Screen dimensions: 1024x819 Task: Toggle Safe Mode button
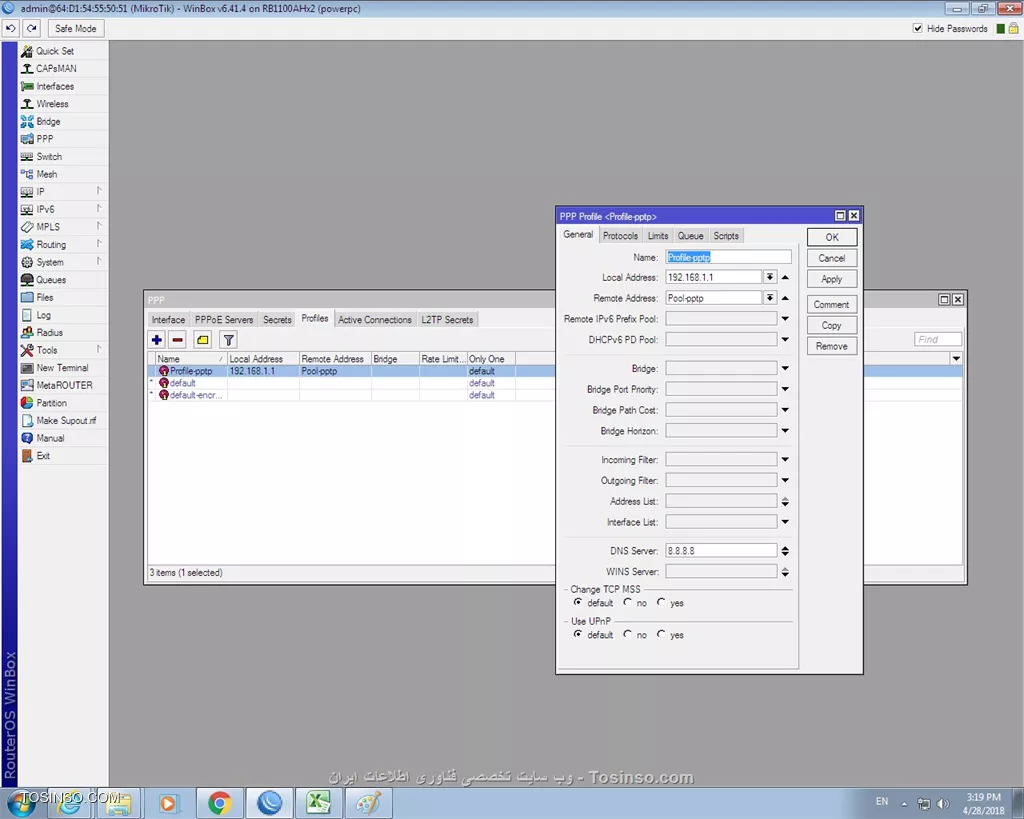click(x=76, y=29)
